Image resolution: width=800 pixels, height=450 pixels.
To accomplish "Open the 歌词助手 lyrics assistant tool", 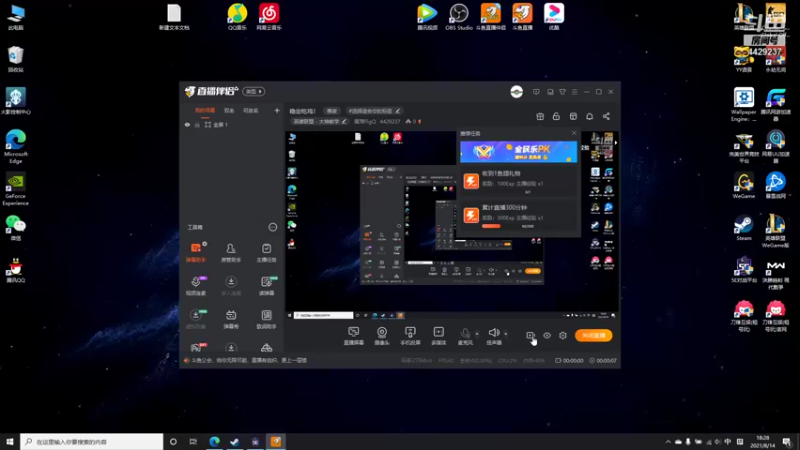I will (266, 319).
